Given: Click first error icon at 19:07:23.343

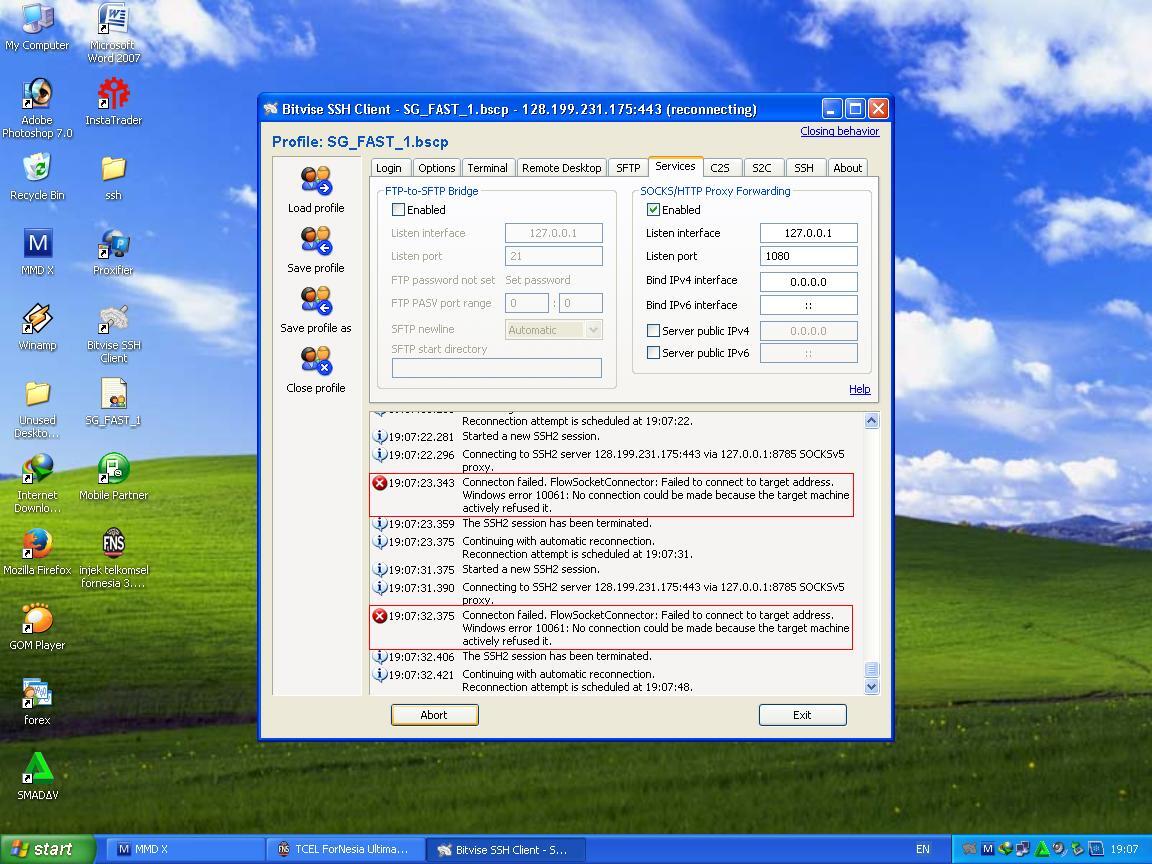Looking at the screenshot, I should pos(380,483).
